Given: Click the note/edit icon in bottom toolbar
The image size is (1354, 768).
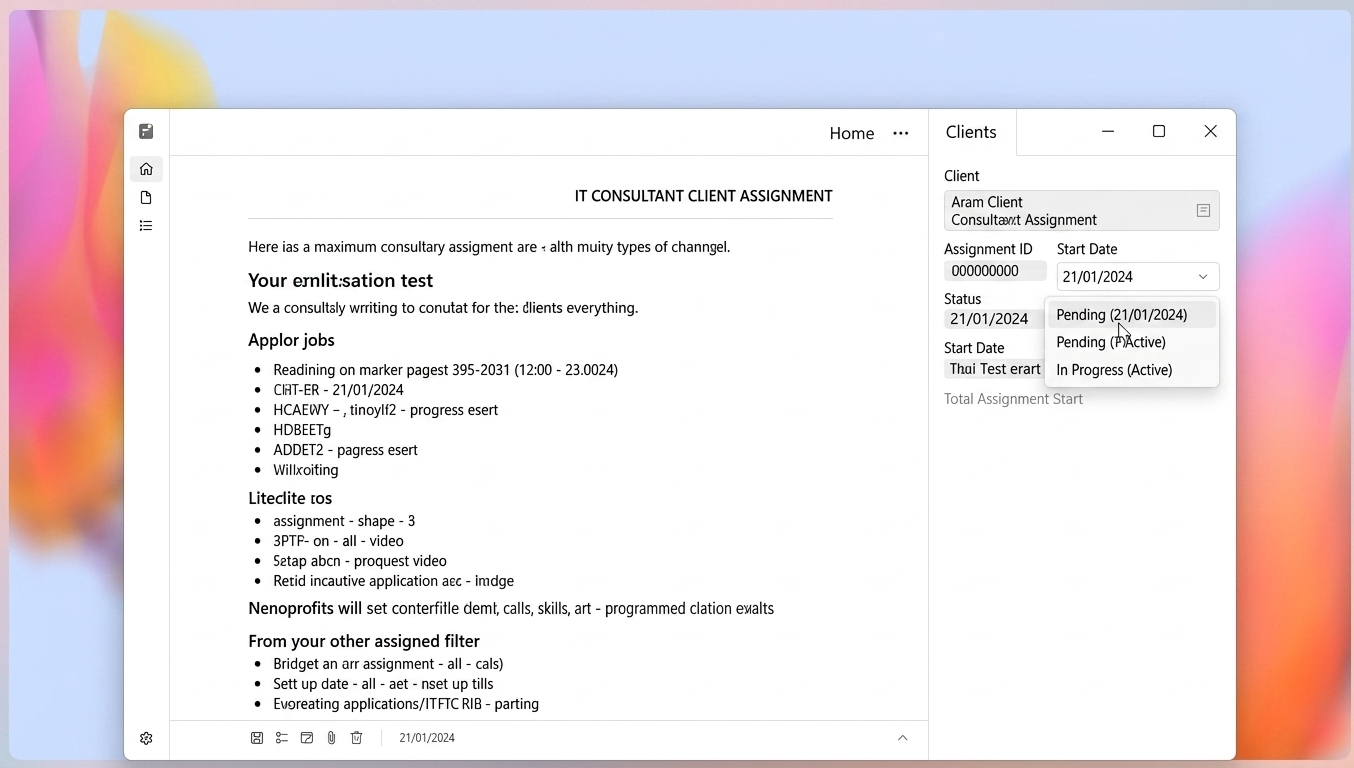Looking at the screenshot, I should pyautogui.click(x=307, y=738).
